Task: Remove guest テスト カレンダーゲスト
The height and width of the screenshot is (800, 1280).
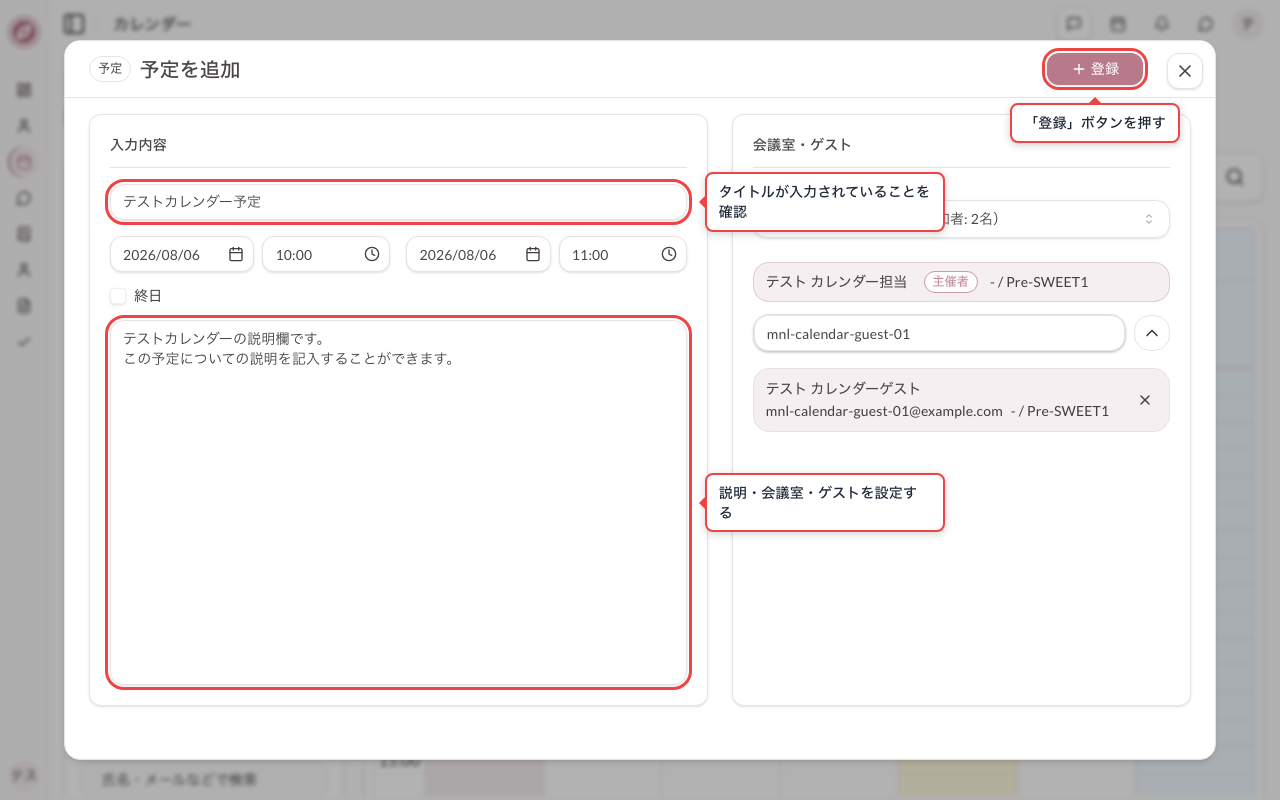Action: [x=1145, y=400]
